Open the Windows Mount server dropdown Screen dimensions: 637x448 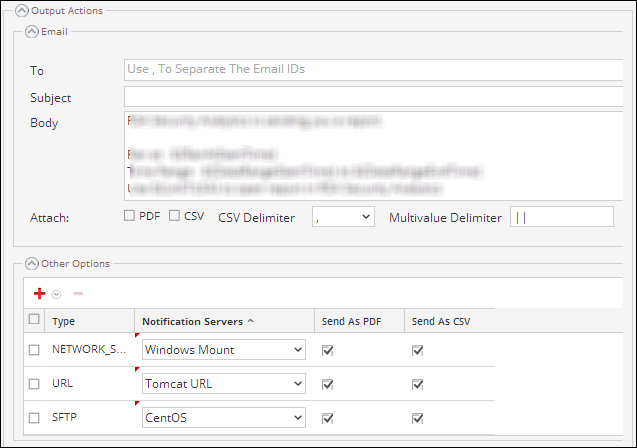click(224, 350)
